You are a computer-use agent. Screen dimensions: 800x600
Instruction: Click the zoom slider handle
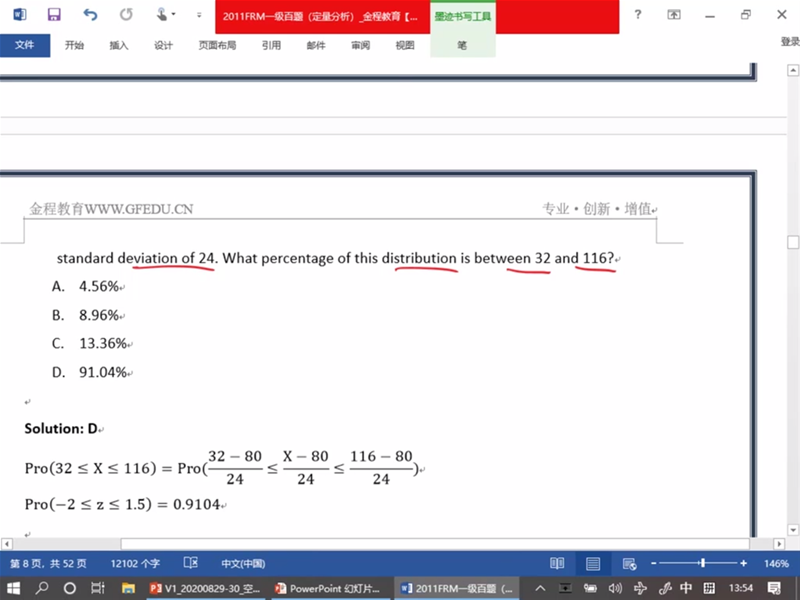click(x=703, y=563)
